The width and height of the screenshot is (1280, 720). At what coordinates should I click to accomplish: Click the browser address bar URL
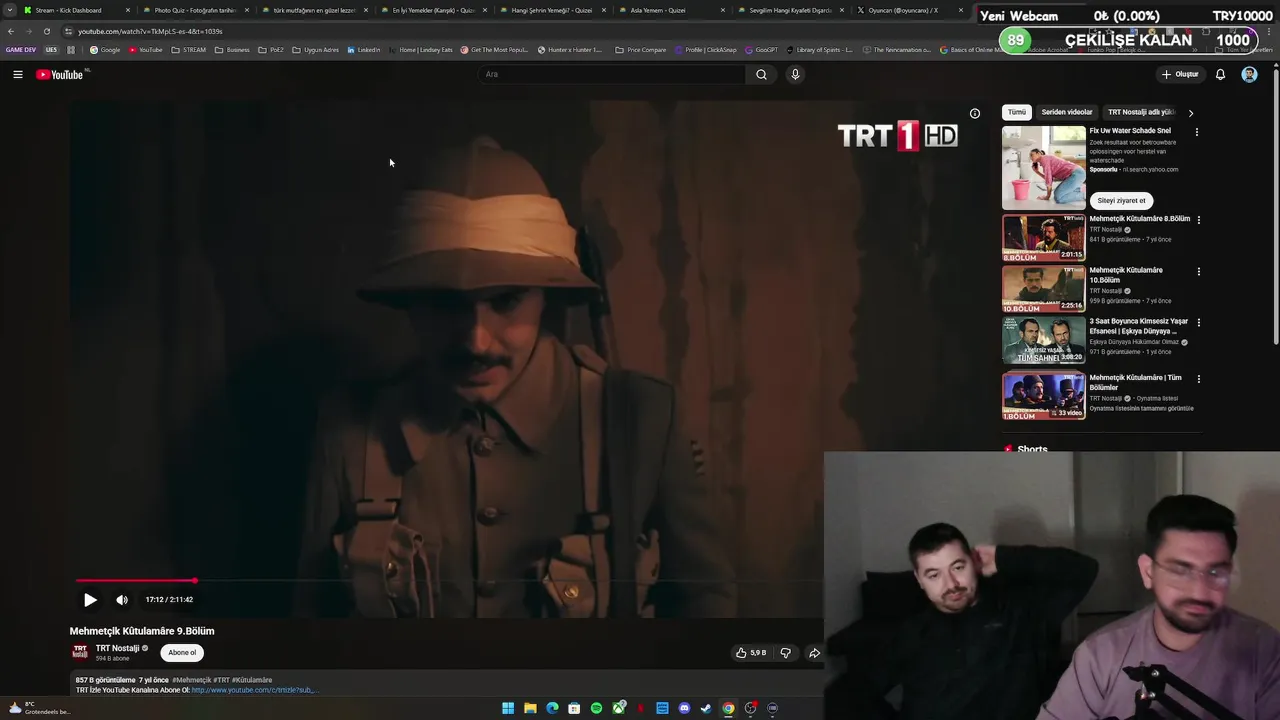point(150,31)
